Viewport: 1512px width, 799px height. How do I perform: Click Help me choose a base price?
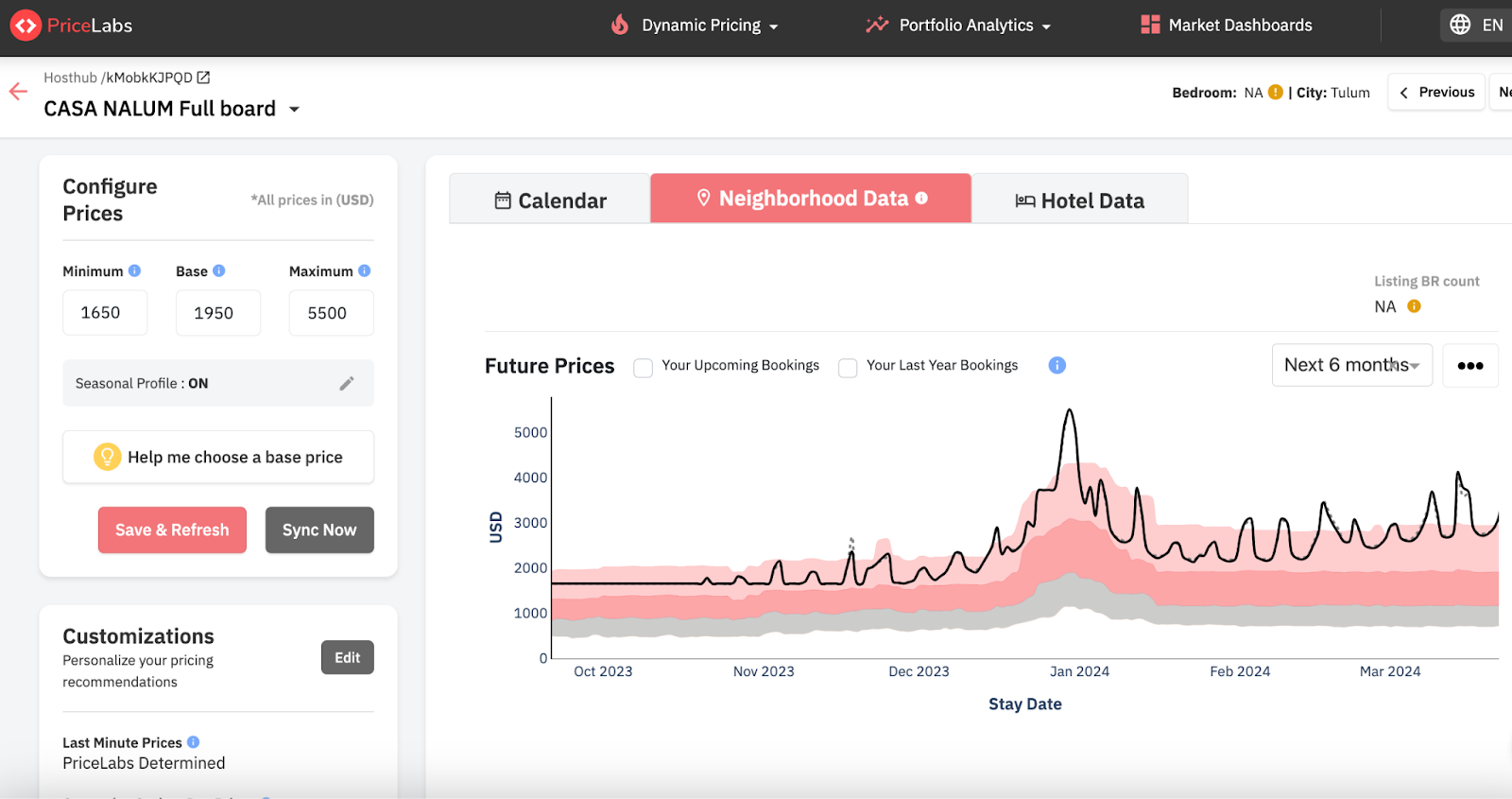(x=218, y=457)
